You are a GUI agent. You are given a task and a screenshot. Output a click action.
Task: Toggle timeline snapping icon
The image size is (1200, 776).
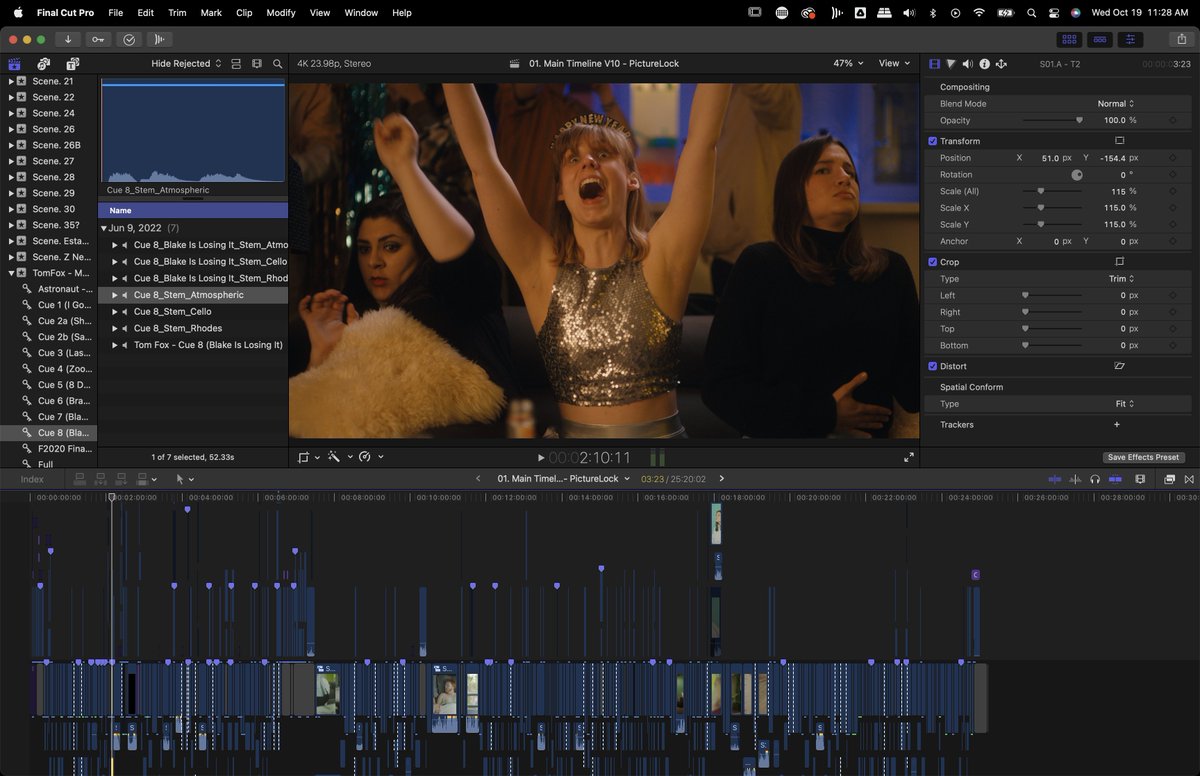pyautogui.click(x=1115, y=479)
